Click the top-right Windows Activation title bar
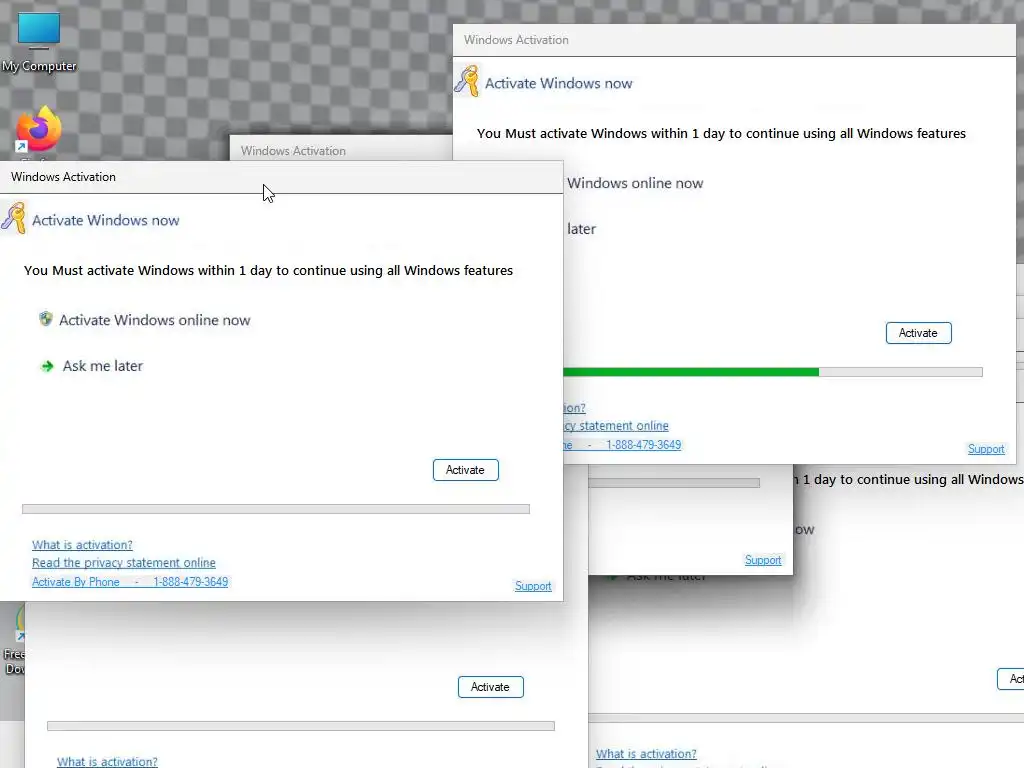This screenshot has width=1024, height=768. tap(734, 40)
